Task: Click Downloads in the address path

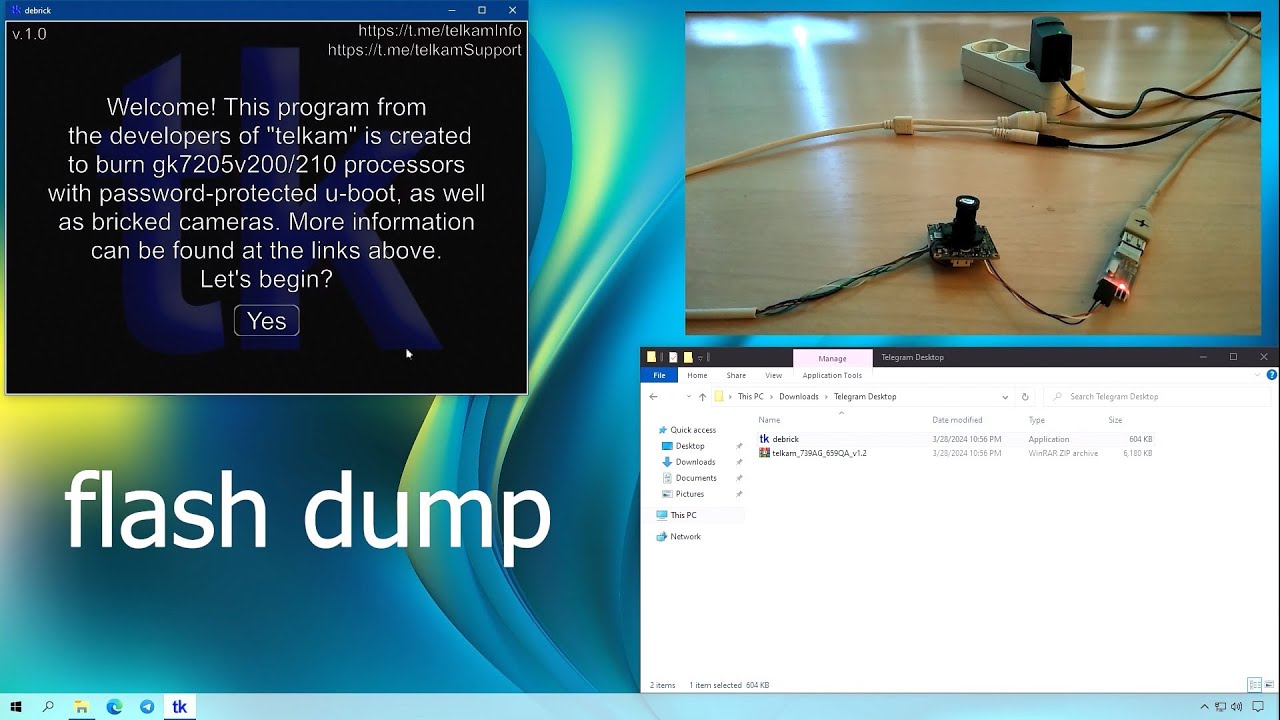Action: pos(799,397)
